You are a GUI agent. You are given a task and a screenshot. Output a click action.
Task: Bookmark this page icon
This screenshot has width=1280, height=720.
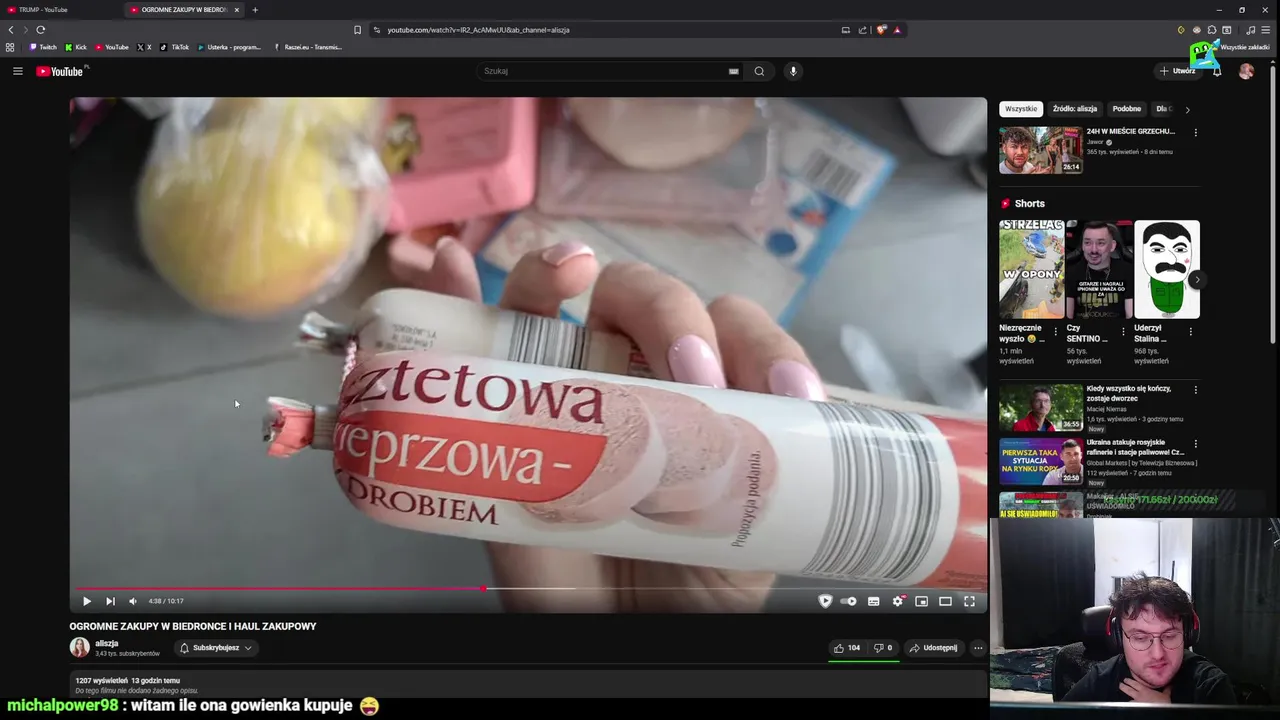coord(357,30)
